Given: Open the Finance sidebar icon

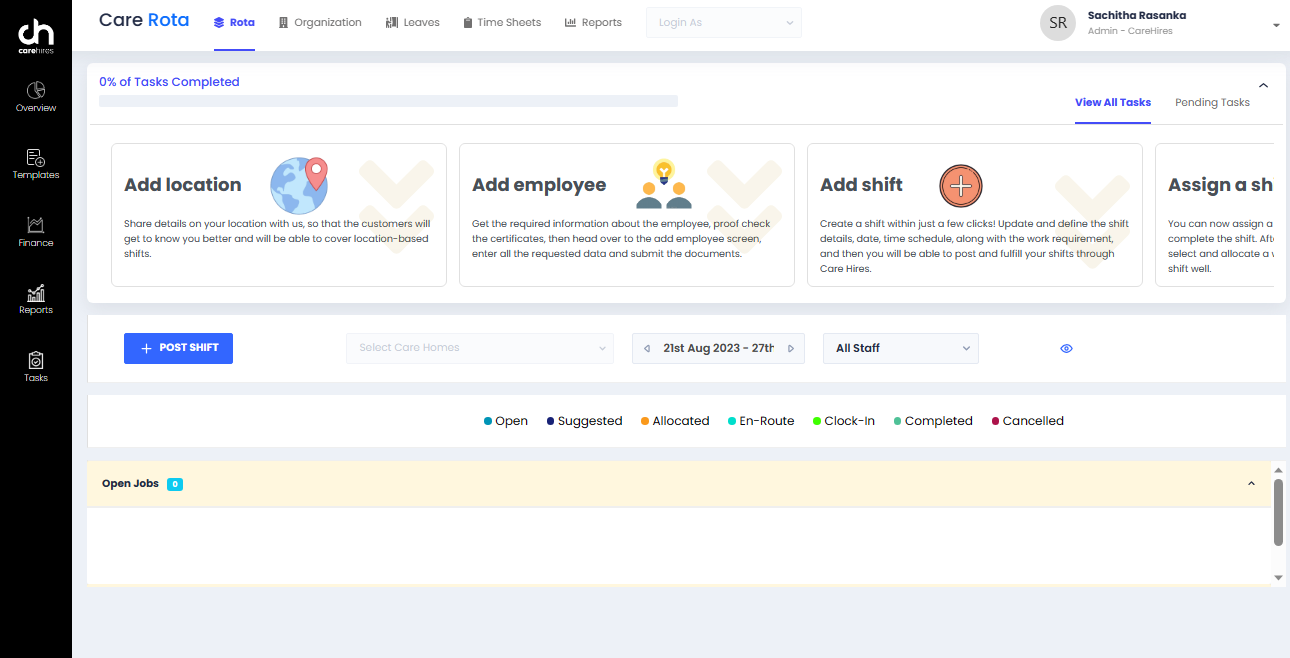Looking at the screenshot, I should [35, 230].
